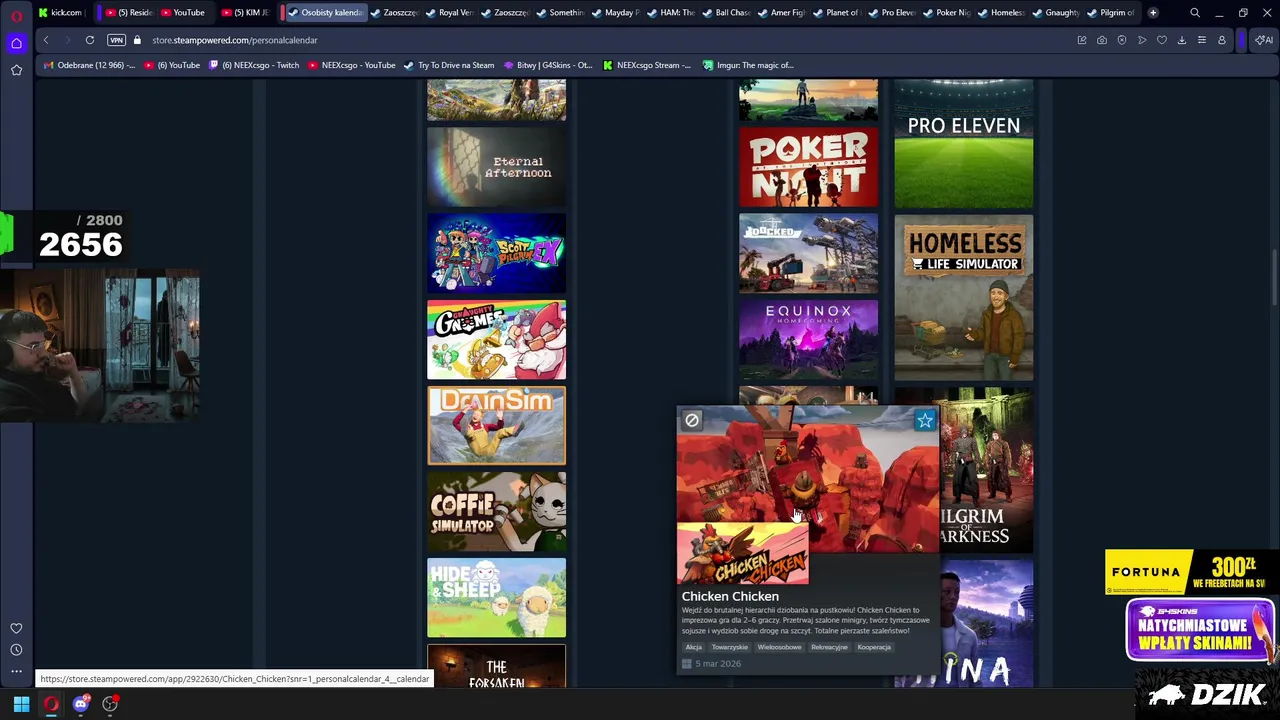
Task: Switch to the Royal Ver tab
Action: click(x=450, y=13)
